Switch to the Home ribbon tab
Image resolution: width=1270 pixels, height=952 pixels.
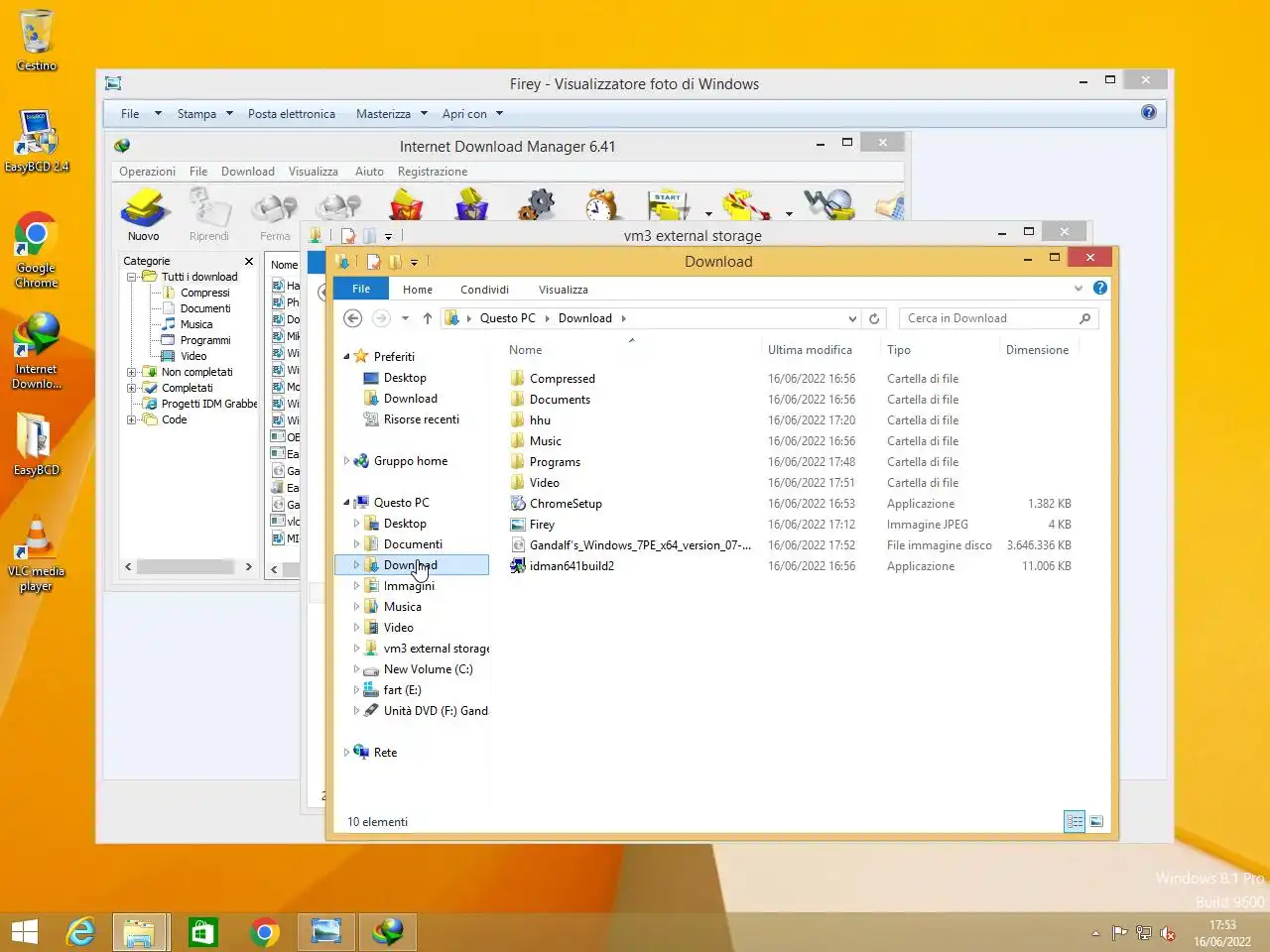pos(418,290)
